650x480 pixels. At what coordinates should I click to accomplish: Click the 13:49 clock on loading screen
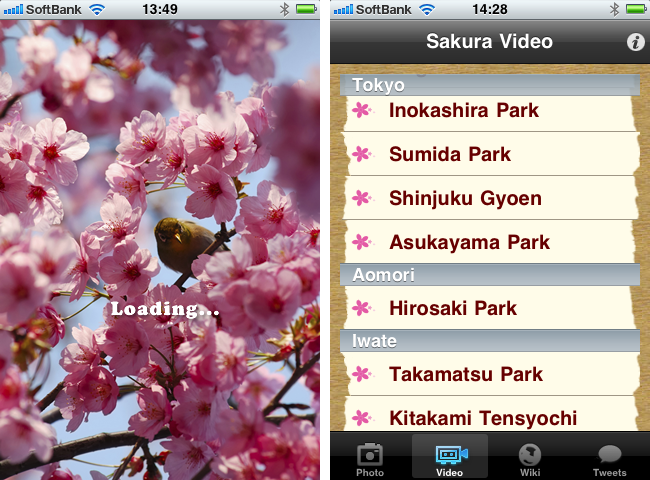coord(160,9)
